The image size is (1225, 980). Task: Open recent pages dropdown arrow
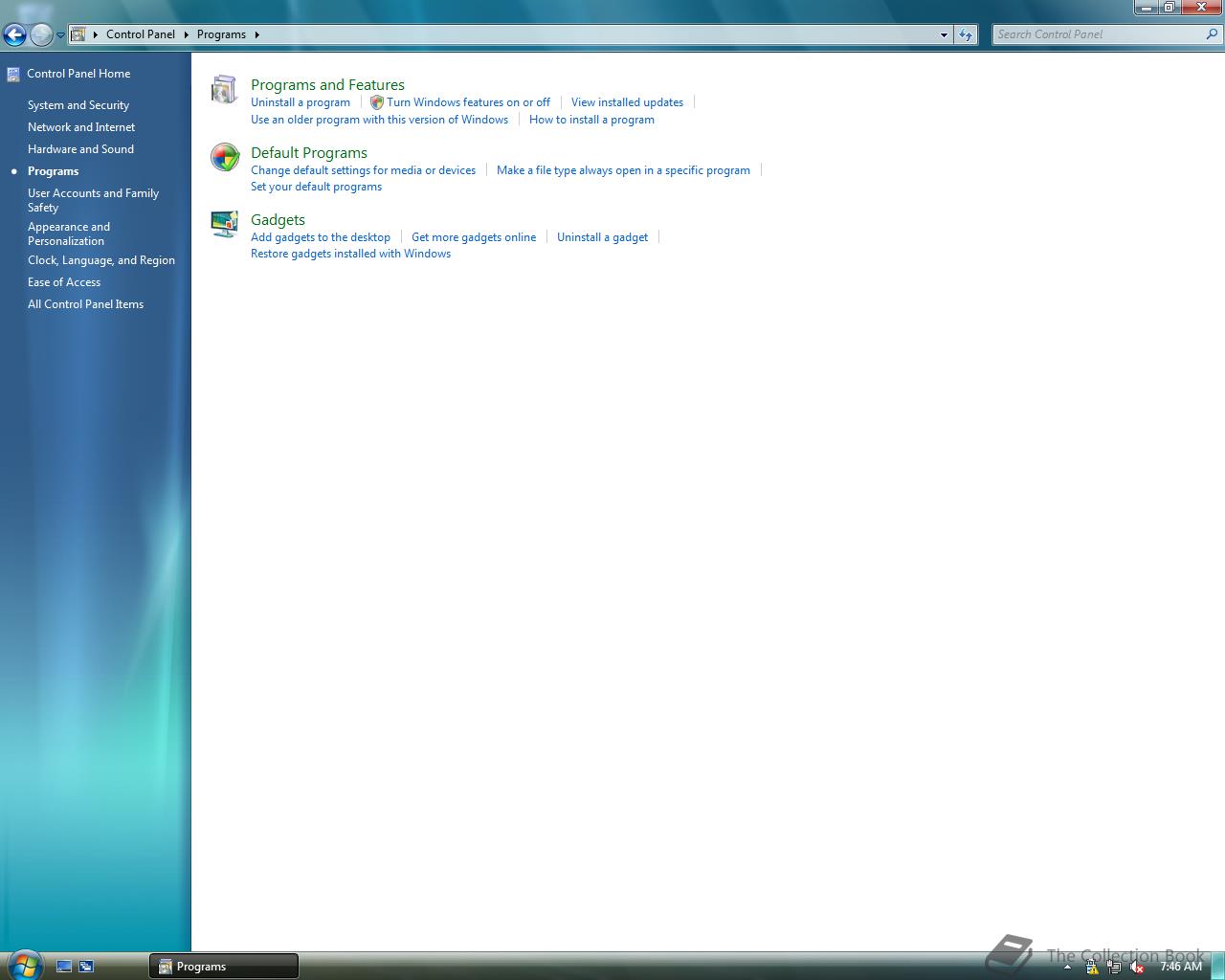point(60,35)
